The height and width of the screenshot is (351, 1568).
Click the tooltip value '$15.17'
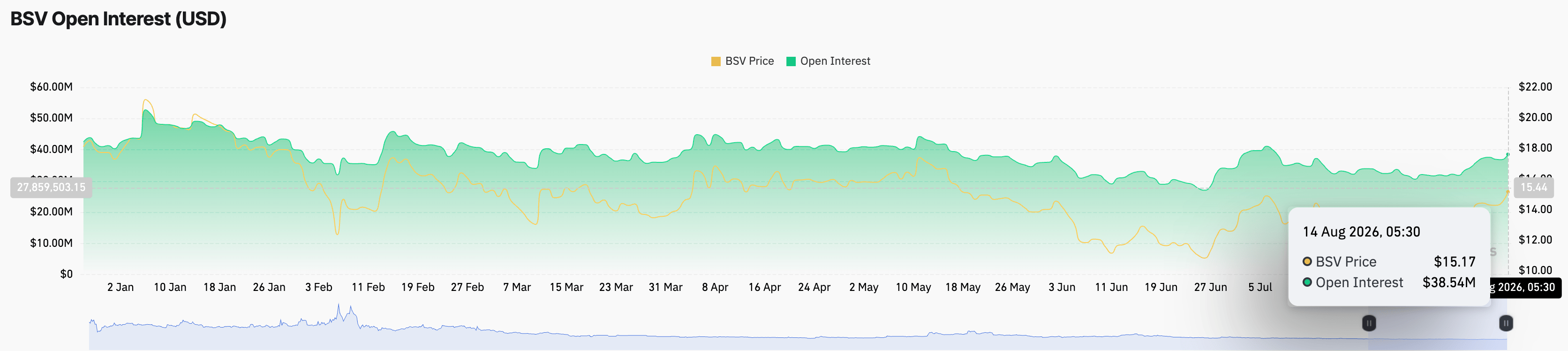[1455, 261]
